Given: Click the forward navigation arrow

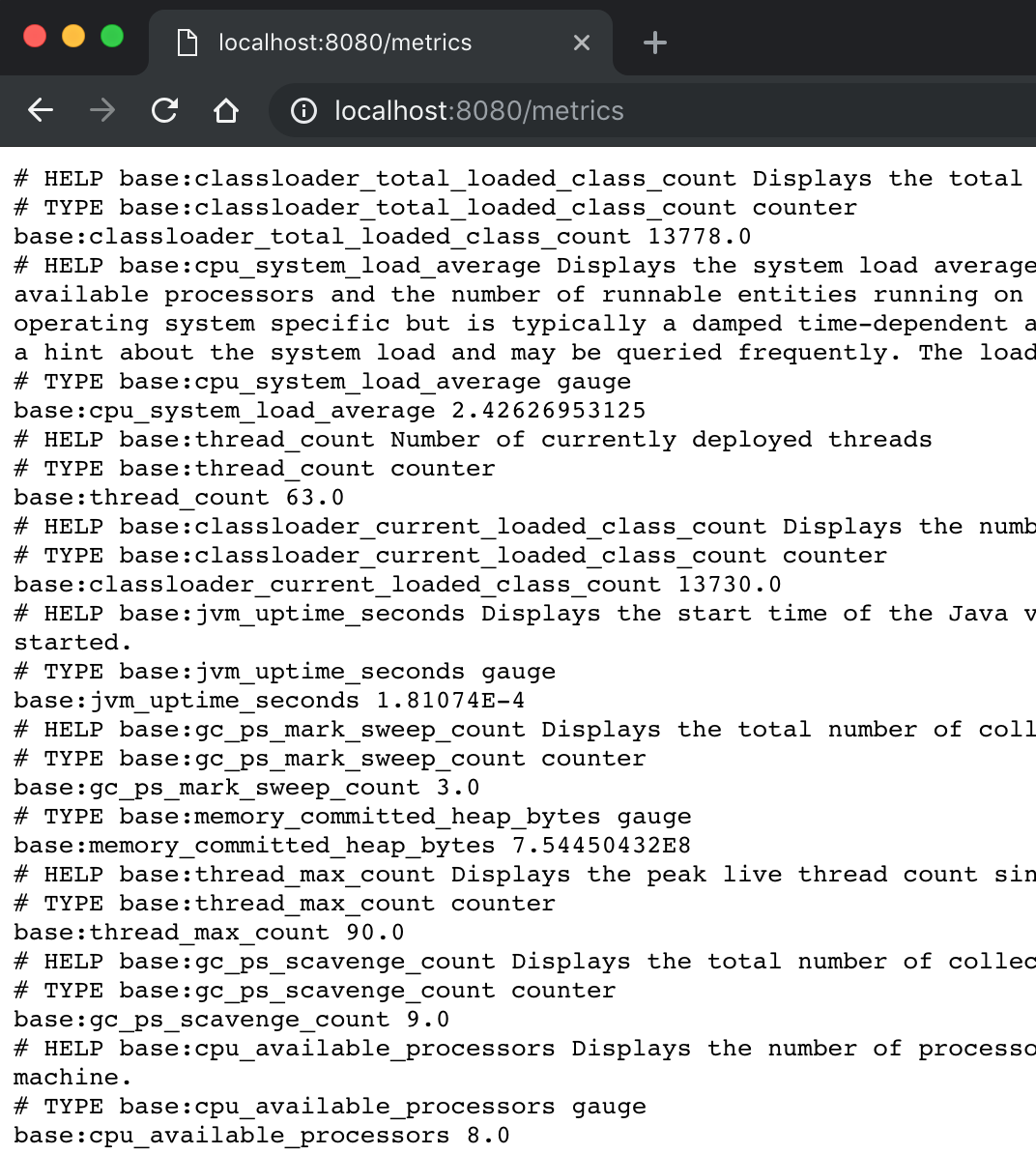Looking at the screenshot, I should point(101,111).
